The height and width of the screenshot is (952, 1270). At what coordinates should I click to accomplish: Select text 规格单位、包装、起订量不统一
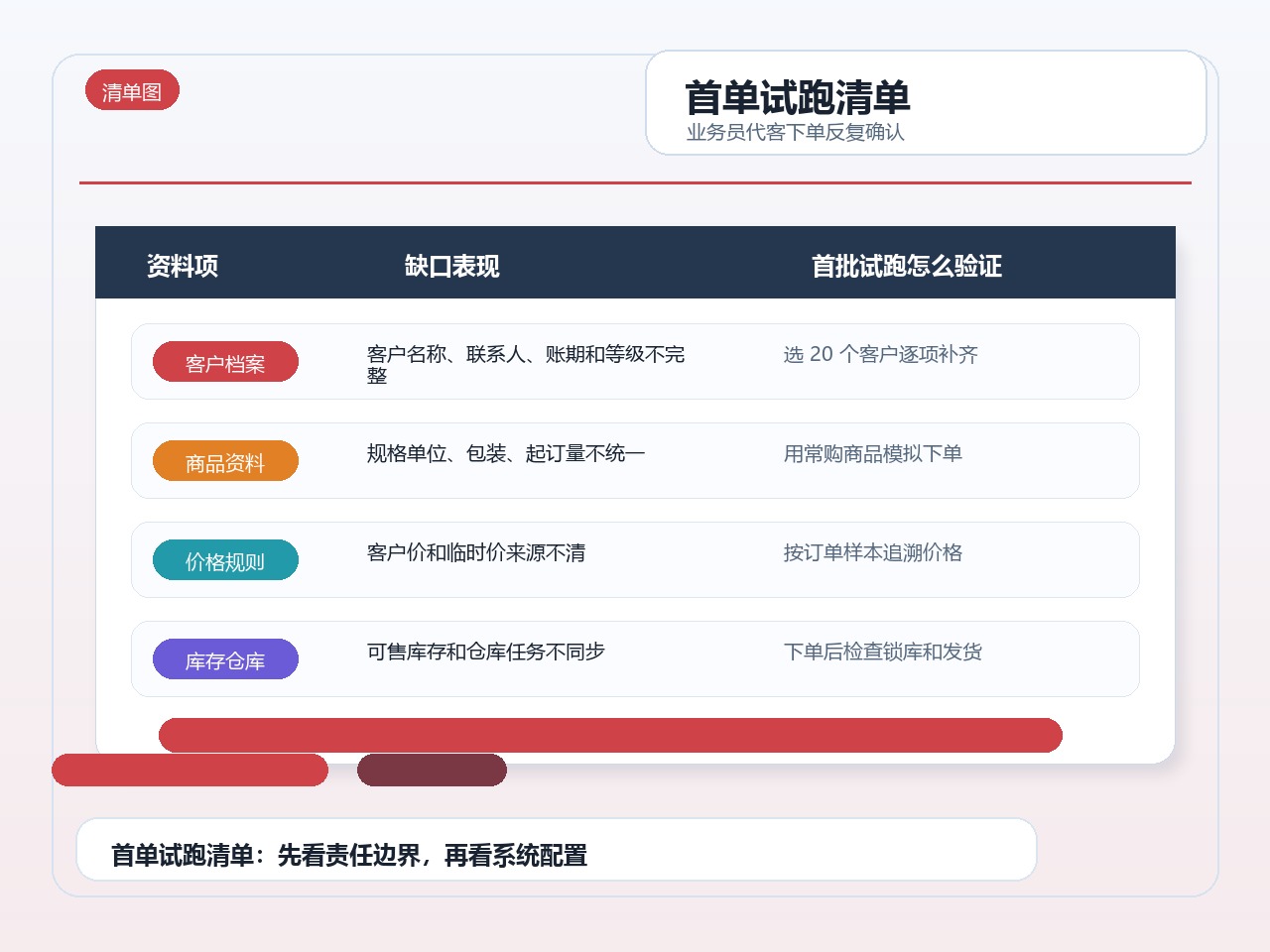tap(506, 453)
